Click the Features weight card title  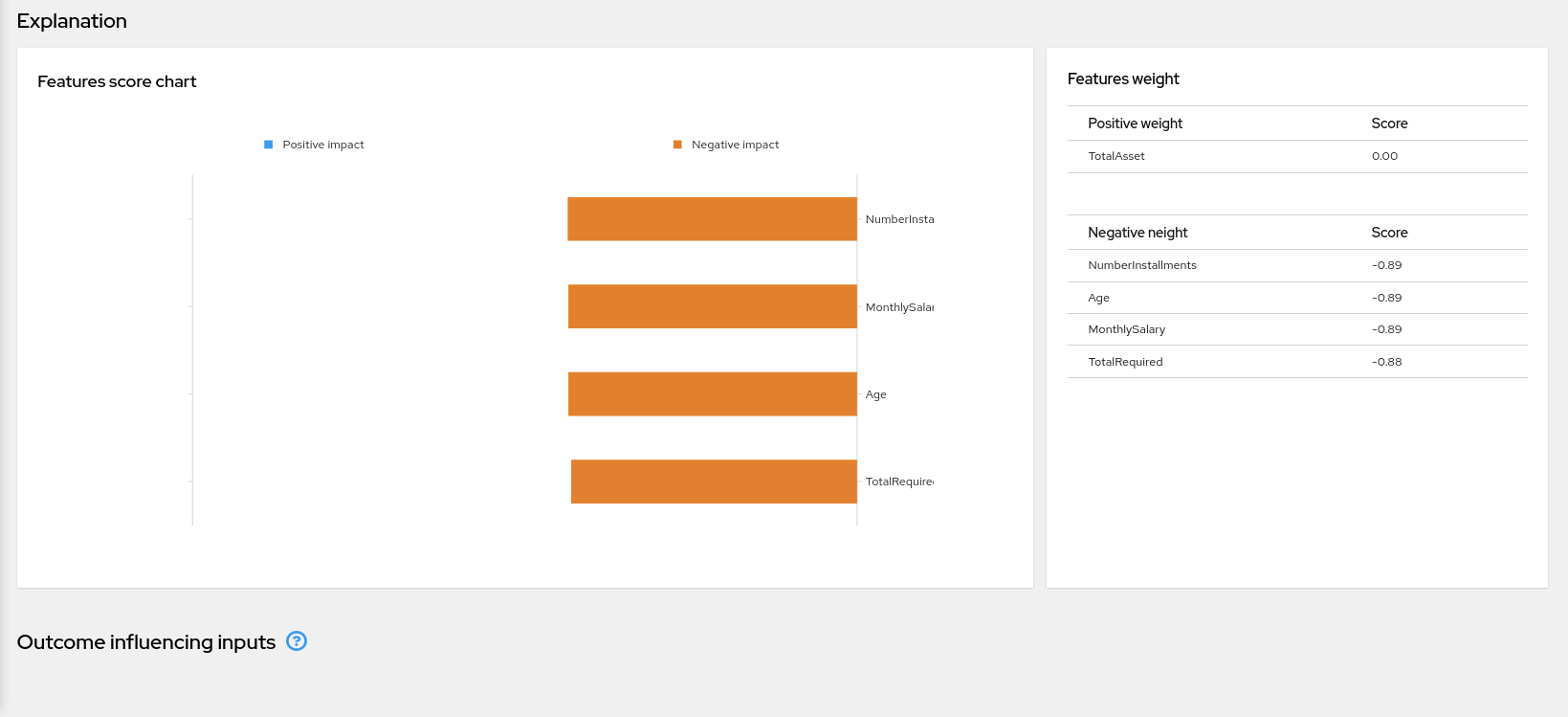(1123, 78)
